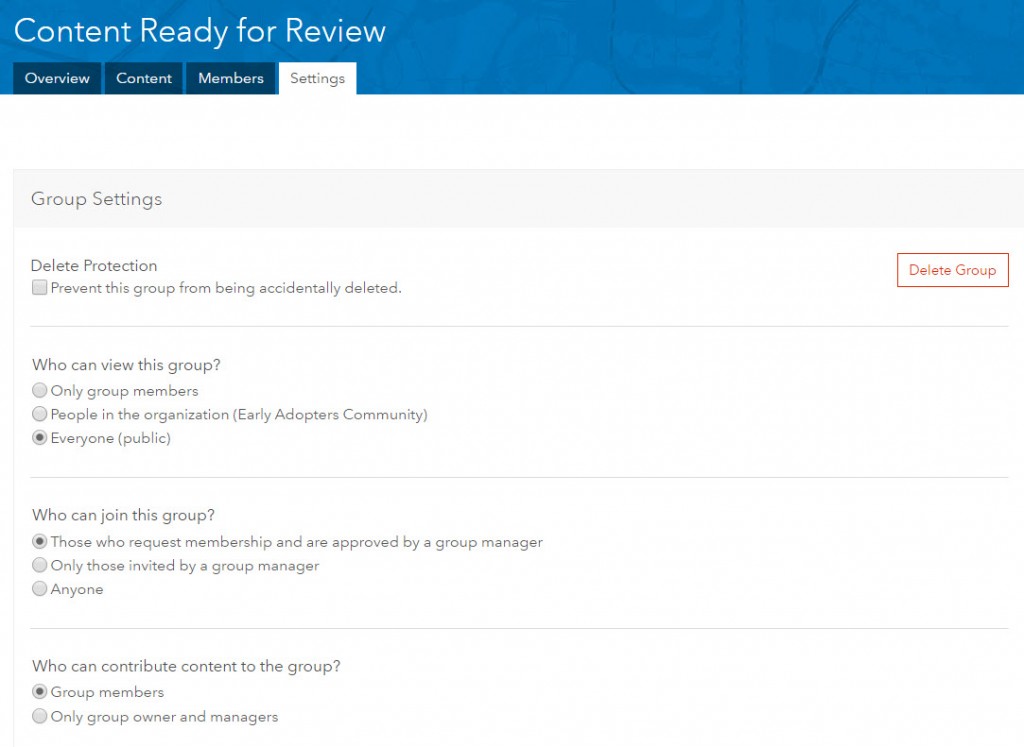The height and width of the screenshot is (747, 1024).
Task: Click 'Who can contribute content to the group?'
Action: (x=186, y=666)
